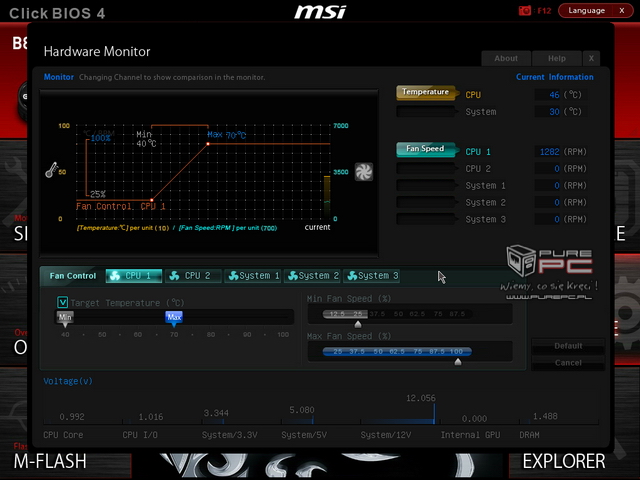Click the CPU Core voltage value 0.992

[72, 417]
